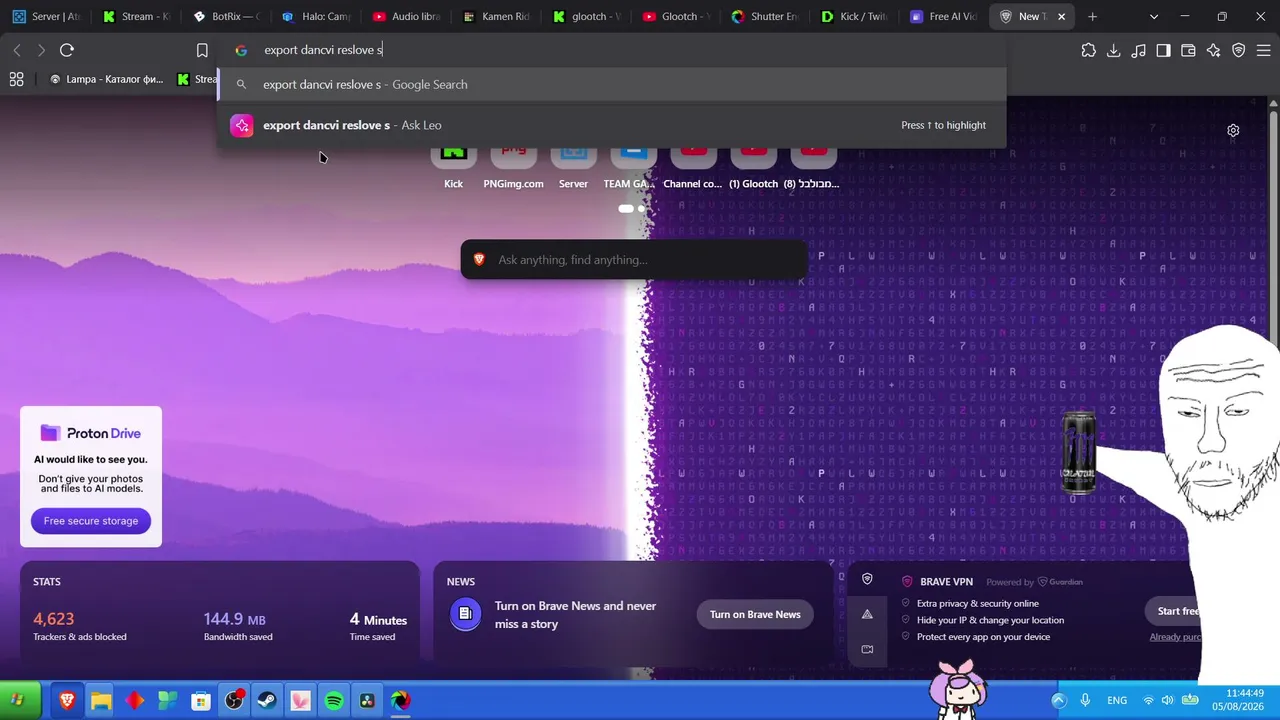The image size is (1280, 720).
Task: Open the Brave browser taskbar icon
Action: point(67,700)
